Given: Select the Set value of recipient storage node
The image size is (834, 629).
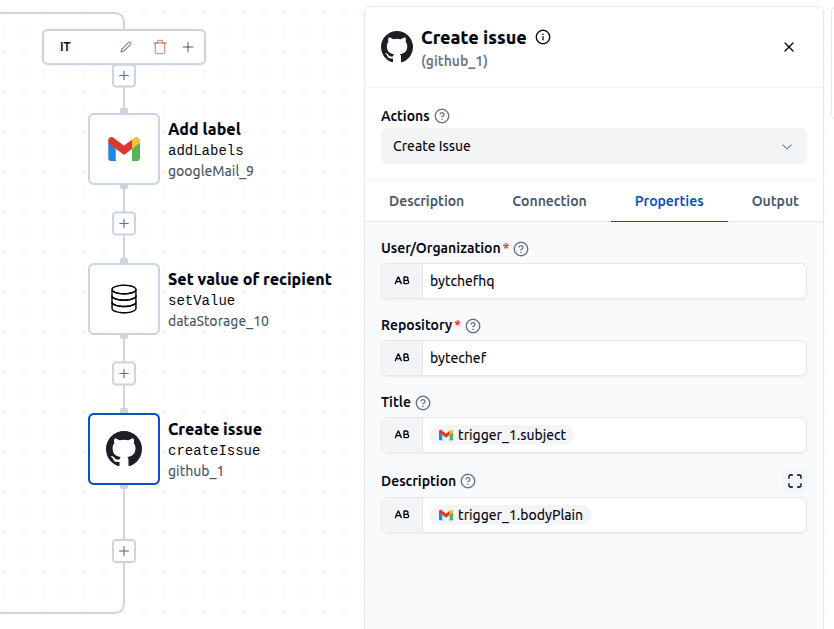Looking at the screenshot, I should [x=124, y=299].
